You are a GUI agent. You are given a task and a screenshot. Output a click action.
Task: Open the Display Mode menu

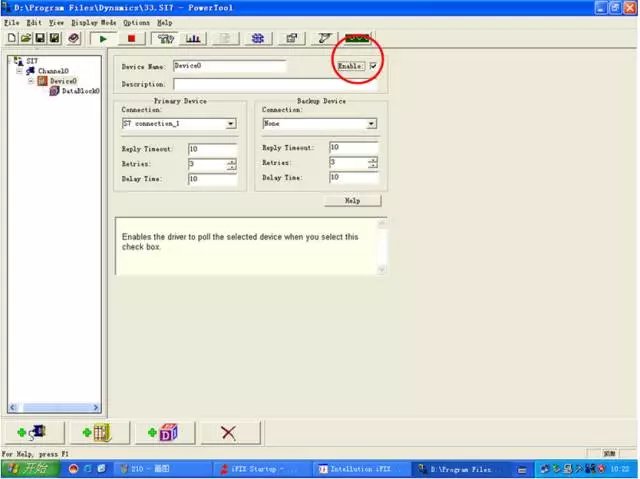click(93, 22)
